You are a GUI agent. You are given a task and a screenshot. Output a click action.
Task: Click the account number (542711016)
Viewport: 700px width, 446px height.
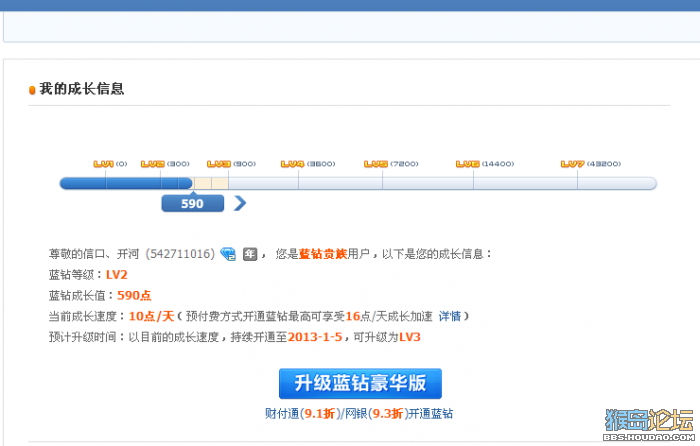[180, 254]
